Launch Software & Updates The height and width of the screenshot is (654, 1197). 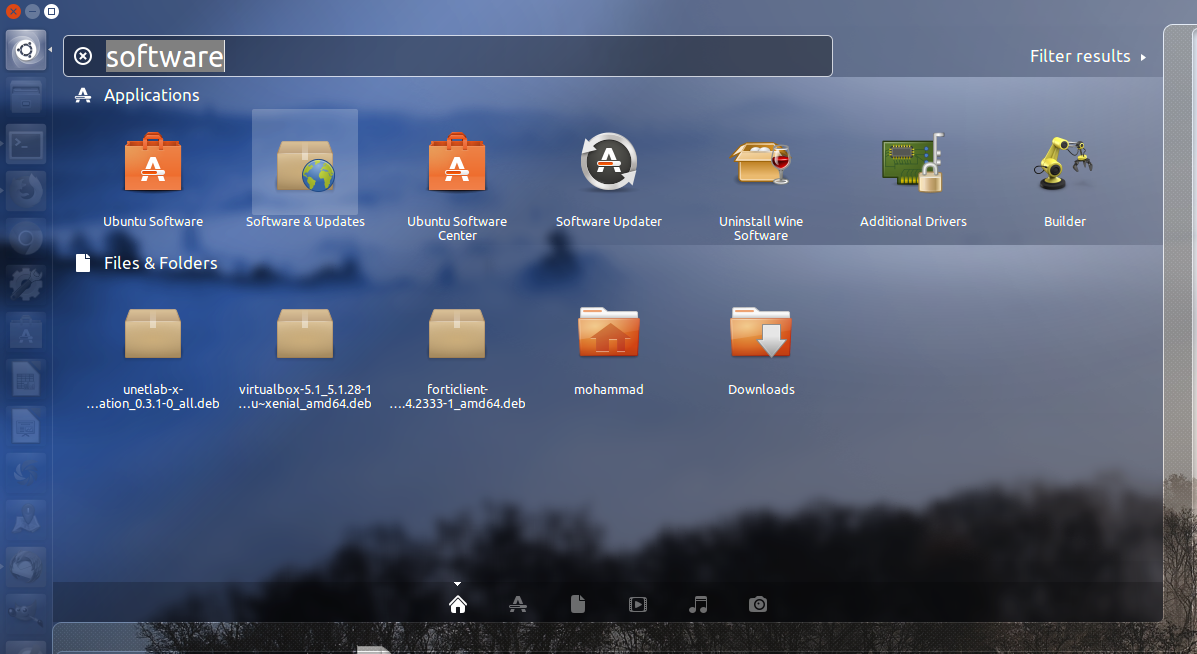305,165
